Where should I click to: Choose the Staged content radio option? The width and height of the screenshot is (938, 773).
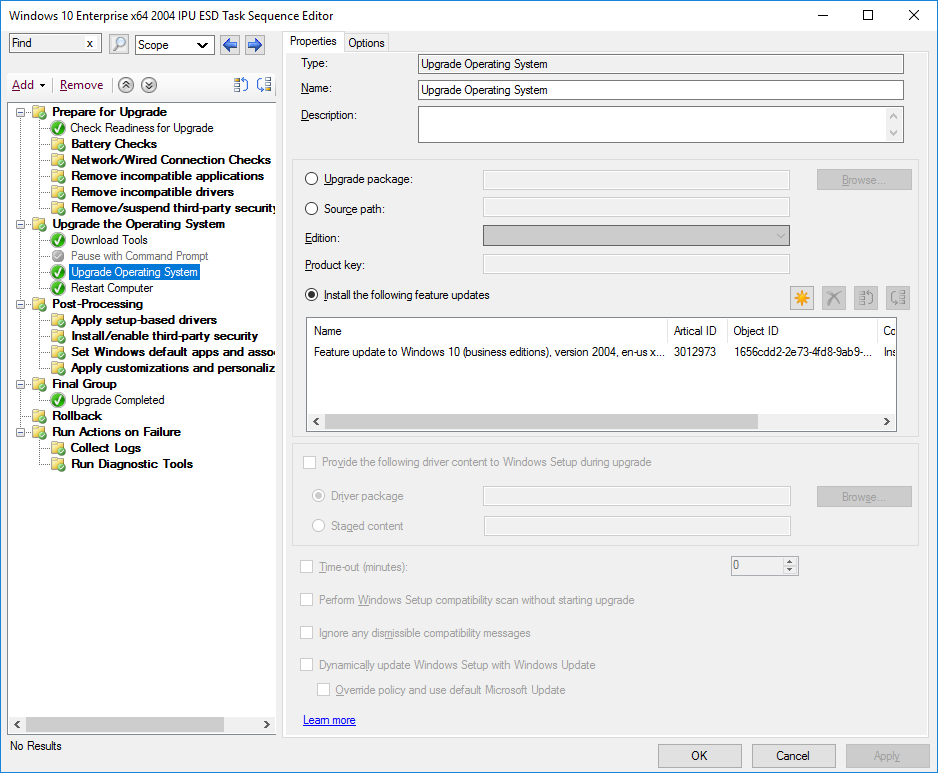coord(319,526)
